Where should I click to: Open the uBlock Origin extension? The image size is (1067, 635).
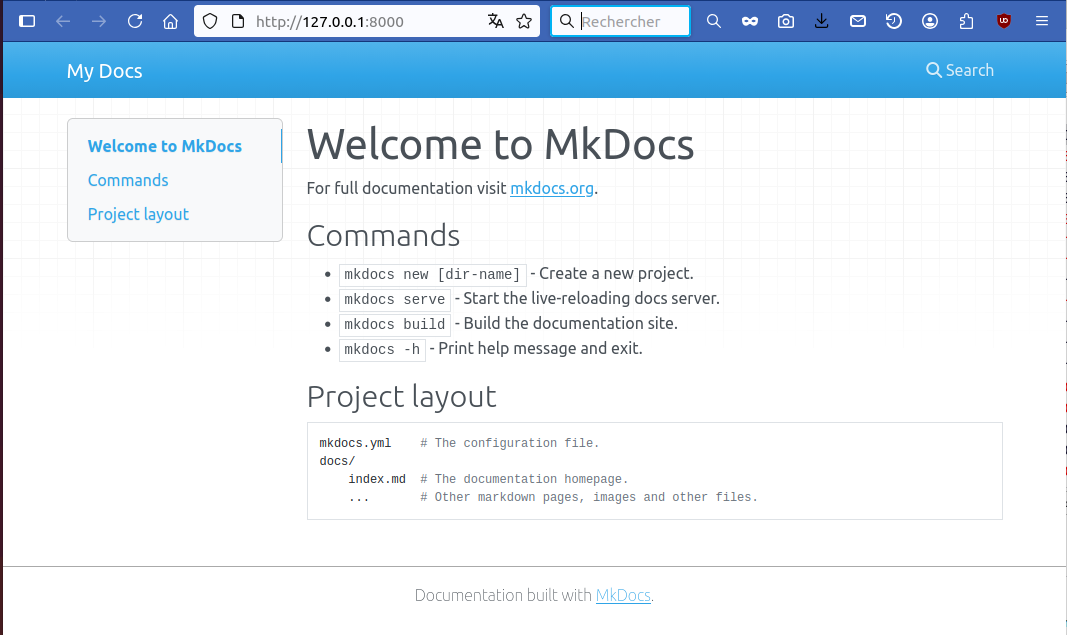pyautogui.click(x=1004, y=21)
